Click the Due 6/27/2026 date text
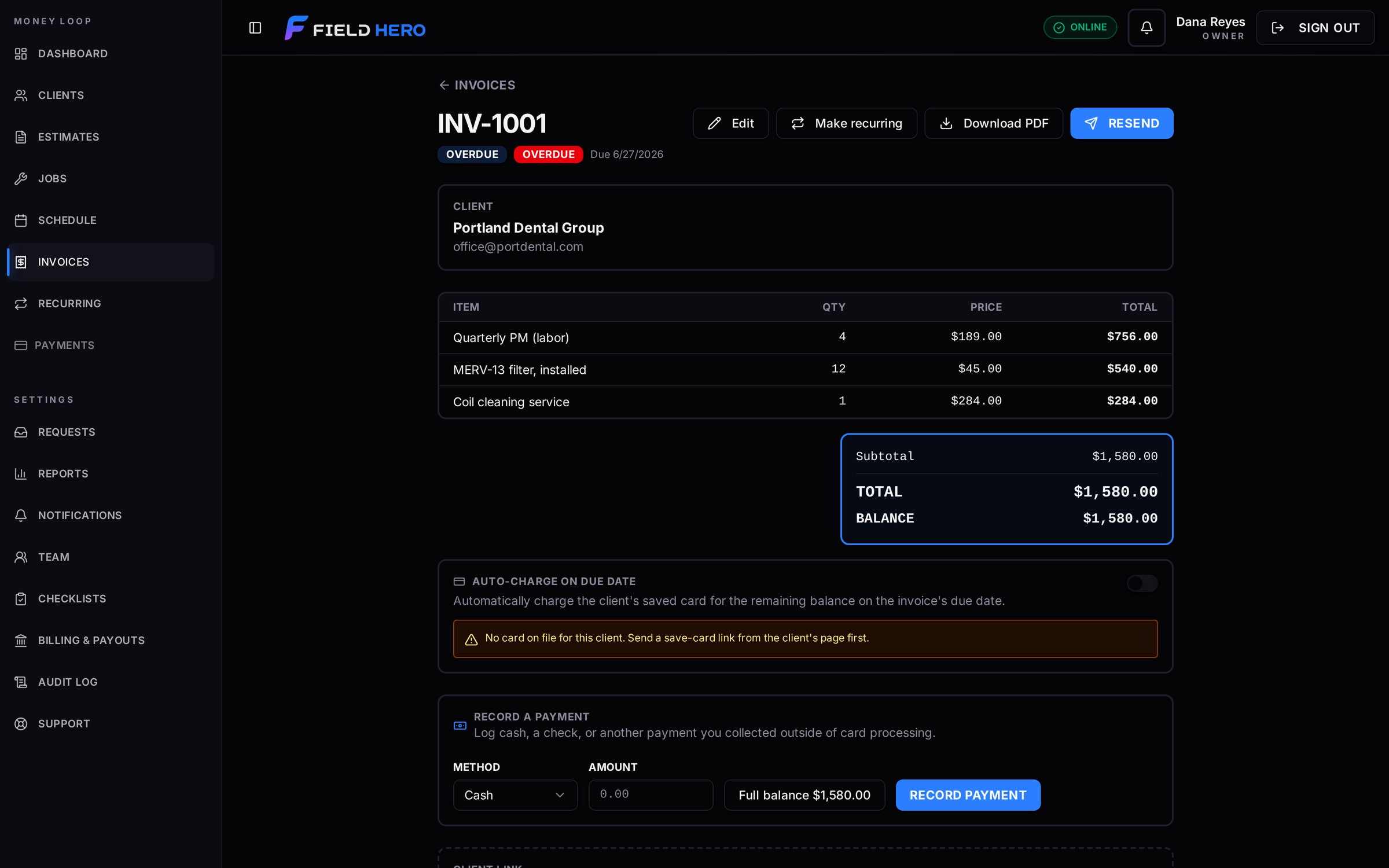Viewport: 1389px width, 868px height. point(627,155)
